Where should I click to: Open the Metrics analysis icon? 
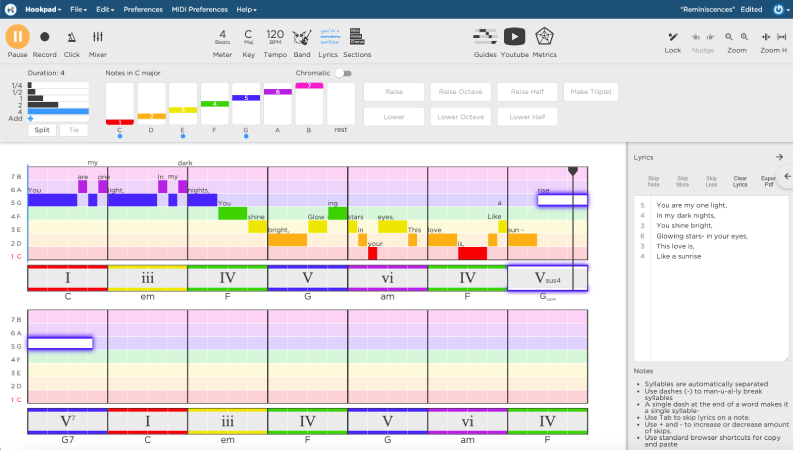pyautogui.click(x=544, y=37)
